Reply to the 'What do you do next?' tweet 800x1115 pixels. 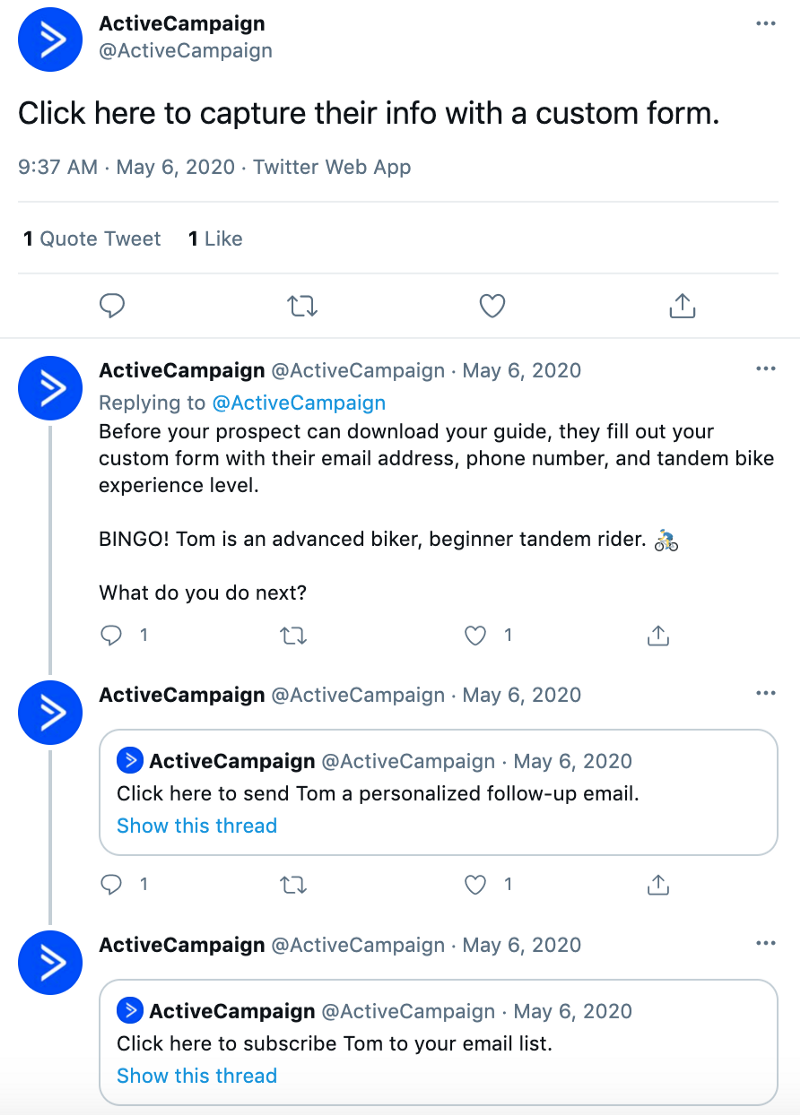pyautogui.click(x=113, y=635)
